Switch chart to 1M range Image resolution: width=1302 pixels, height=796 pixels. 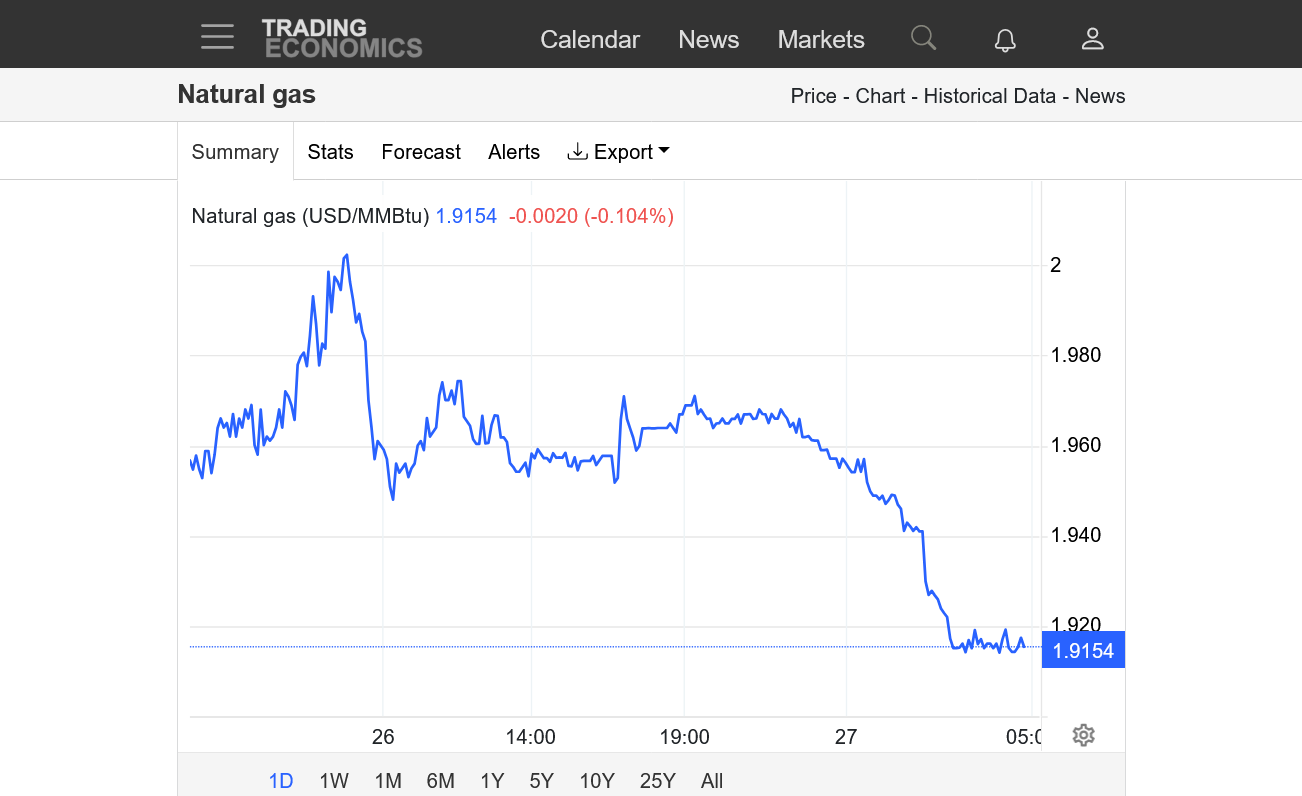pos(388,781)
